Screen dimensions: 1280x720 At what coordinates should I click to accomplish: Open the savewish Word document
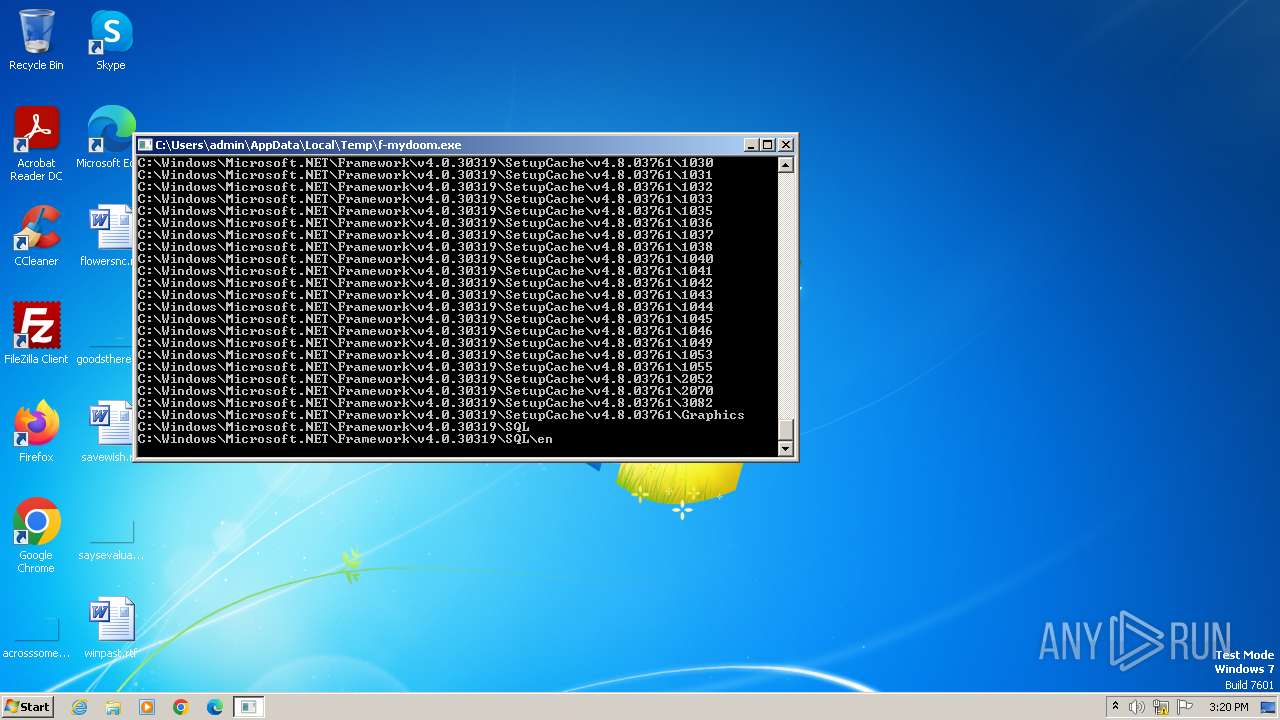click(x=105, y=432)
